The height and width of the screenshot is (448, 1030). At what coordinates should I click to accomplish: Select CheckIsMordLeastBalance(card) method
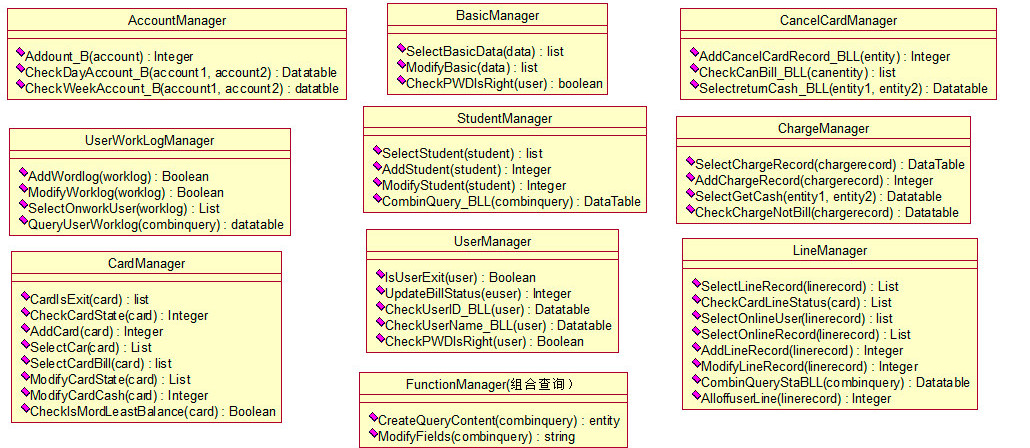pyautogui.click(x=153, y=412)
